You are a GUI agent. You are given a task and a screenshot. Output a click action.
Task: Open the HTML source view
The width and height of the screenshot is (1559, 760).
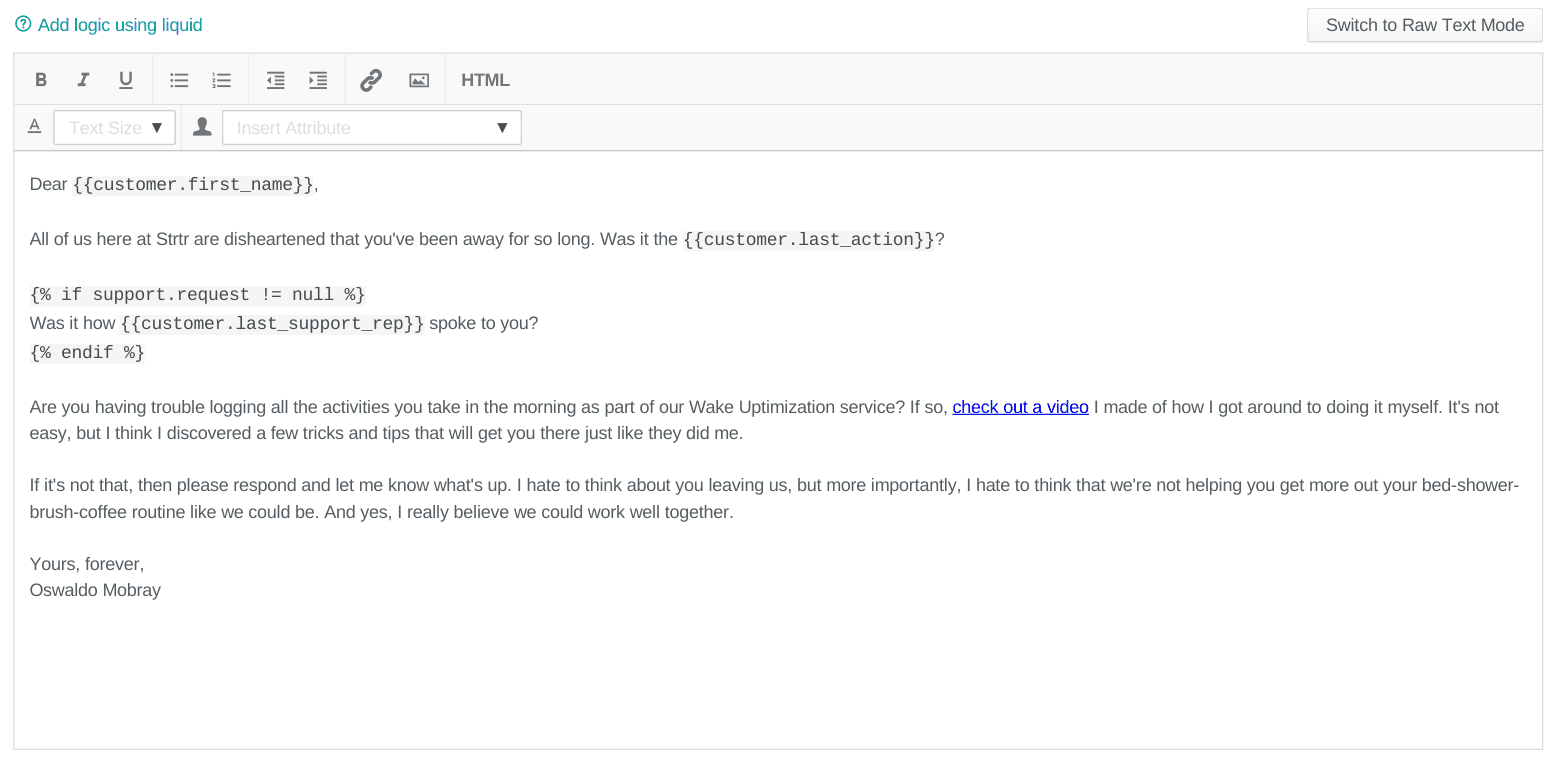tap(485, 80)
